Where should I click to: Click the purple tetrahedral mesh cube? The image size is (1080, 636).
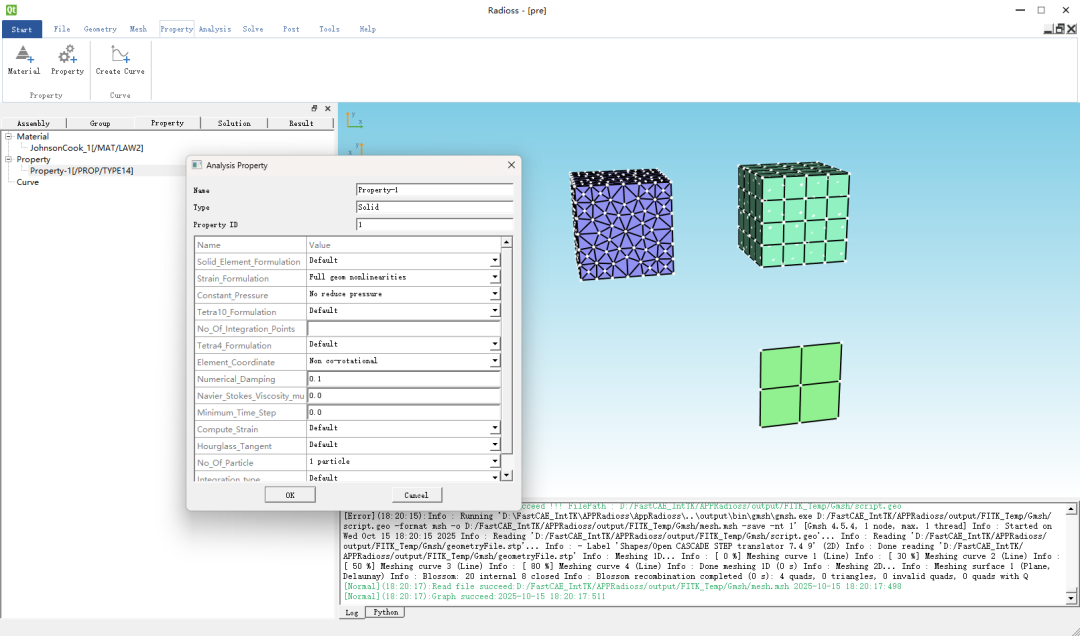pos(622,224)
